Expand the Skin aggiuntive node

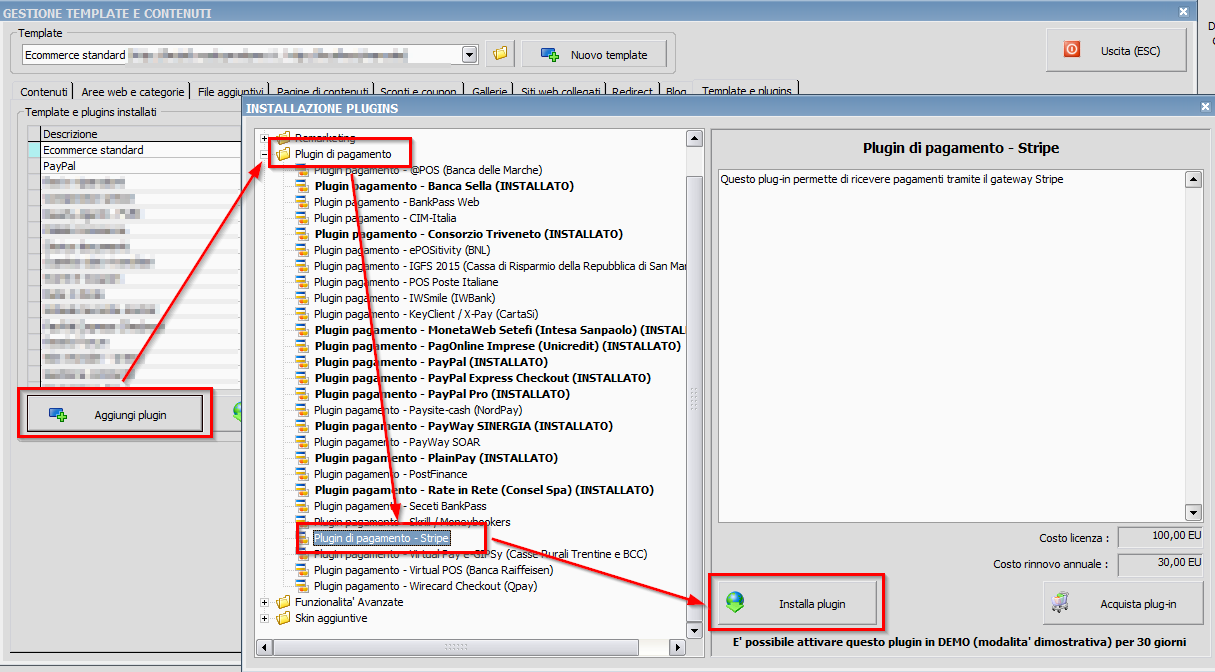pyautogui.click(x=265, y=618)
